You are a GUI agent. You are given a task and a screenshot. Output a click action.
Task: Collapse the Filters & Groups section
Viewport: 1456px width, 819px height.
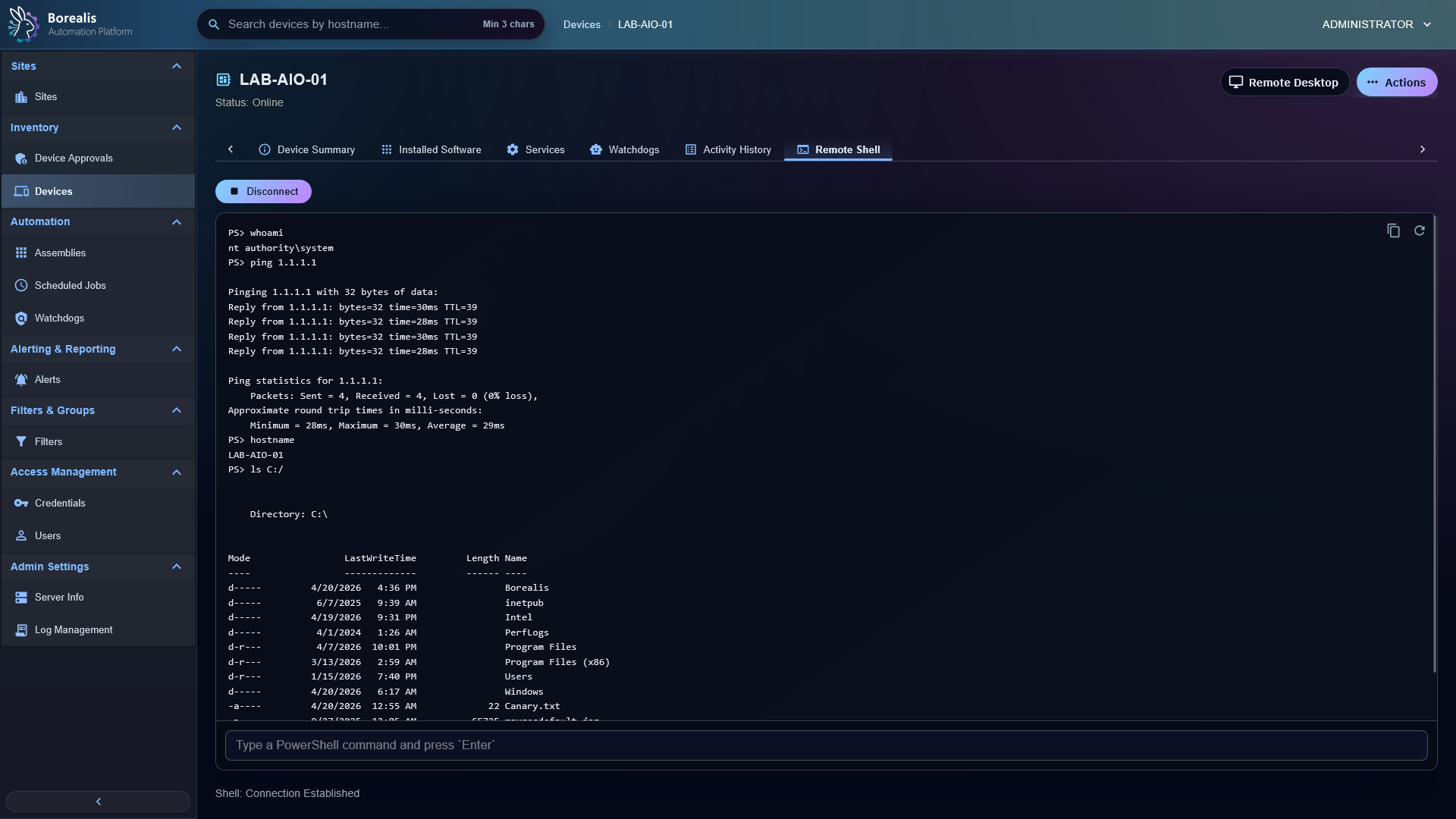177,410
